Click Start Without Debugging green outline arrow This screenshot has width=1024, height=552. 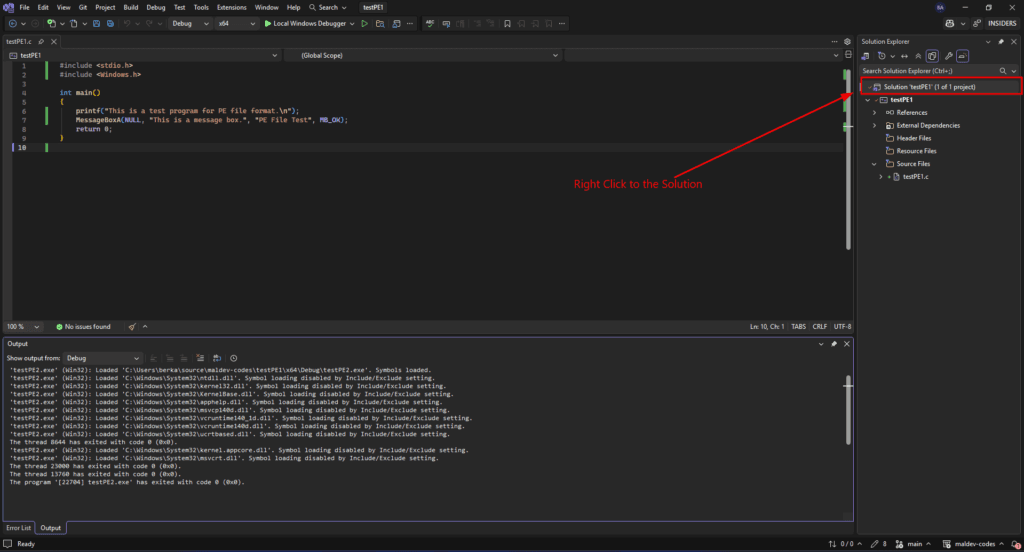click(x=365, y=23)
